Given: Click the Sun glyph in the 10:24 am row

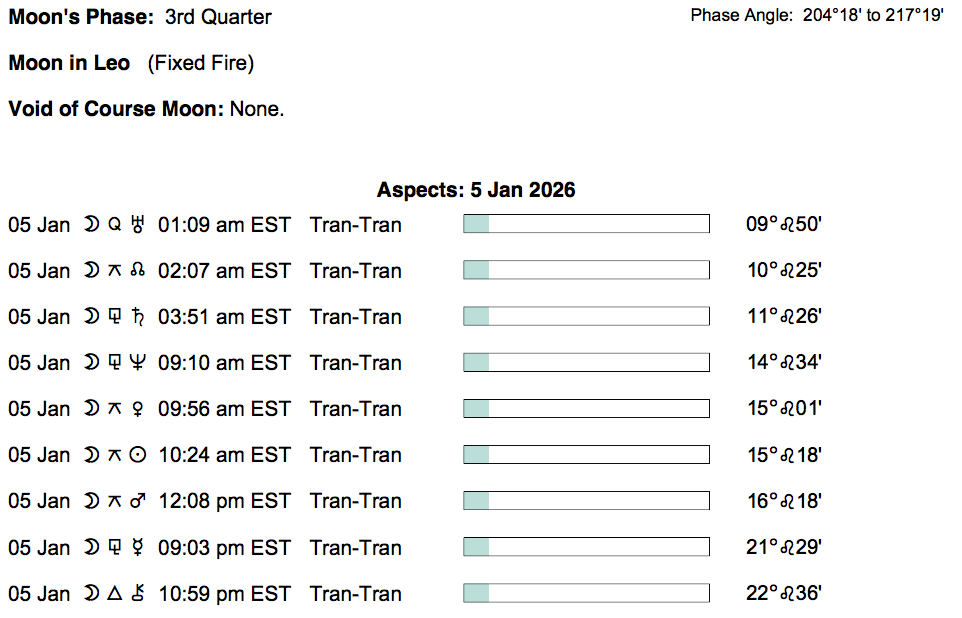Looking at the screenshot, I should 138,455.
